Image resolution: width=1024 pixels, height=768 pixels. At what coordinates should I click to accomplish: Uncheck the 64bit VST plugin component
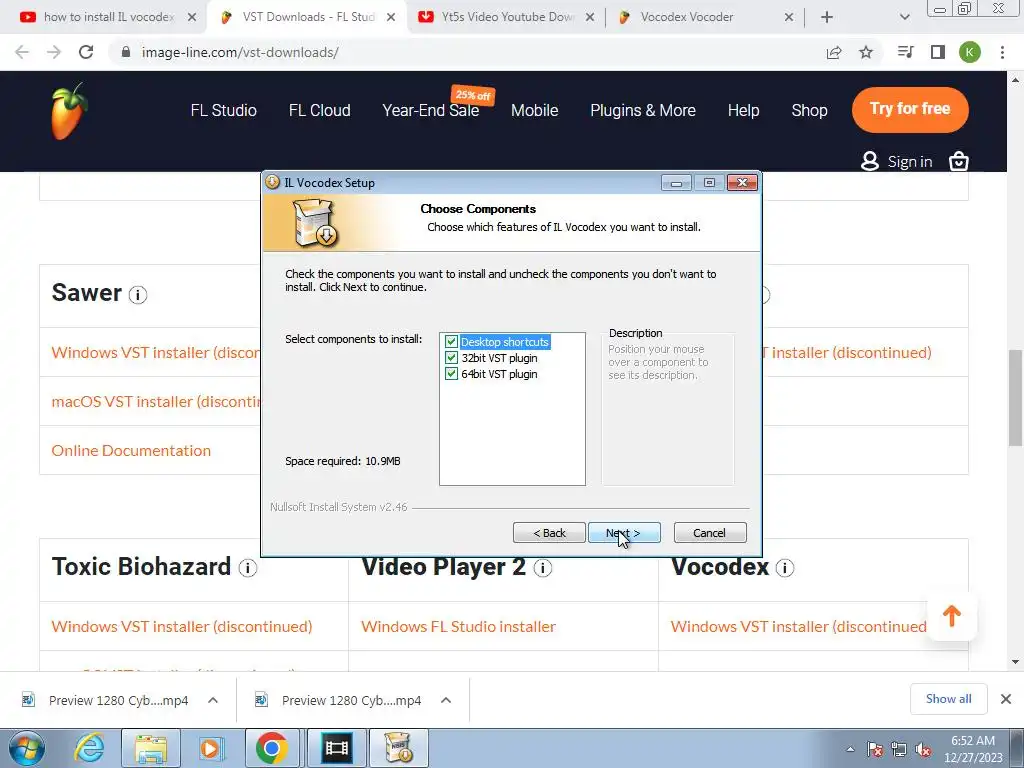(451, 374)
